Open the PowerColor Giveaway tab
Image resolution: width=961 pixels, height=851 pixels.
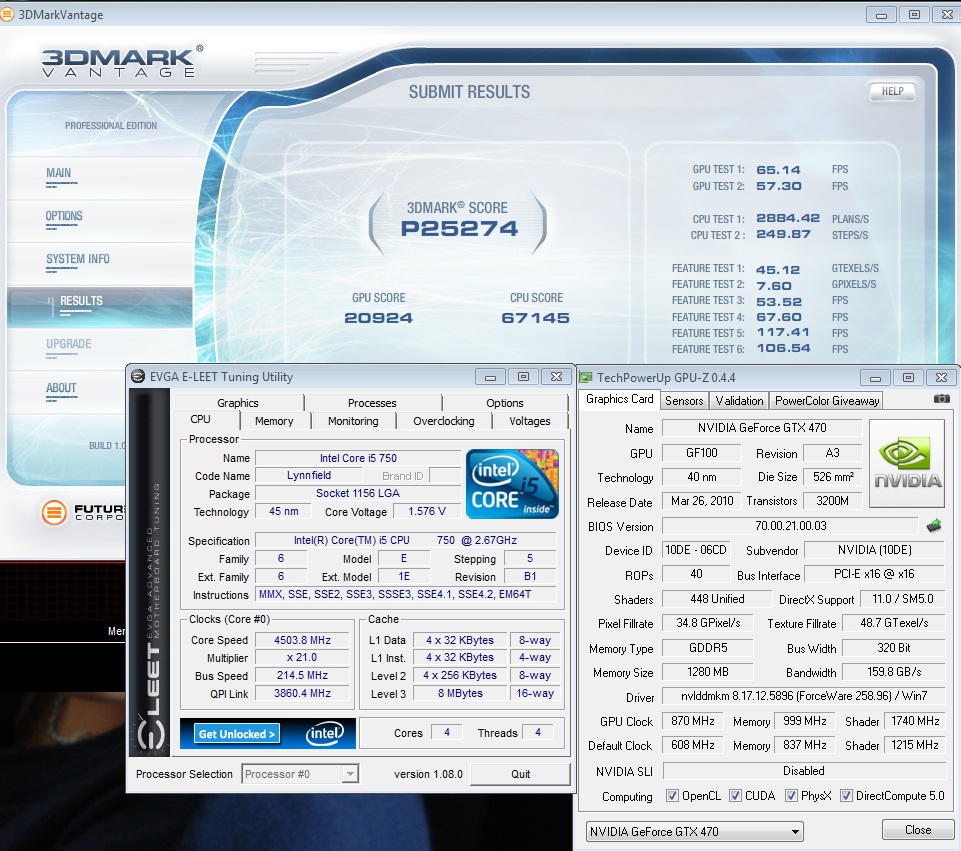click(x=827, y=401)
